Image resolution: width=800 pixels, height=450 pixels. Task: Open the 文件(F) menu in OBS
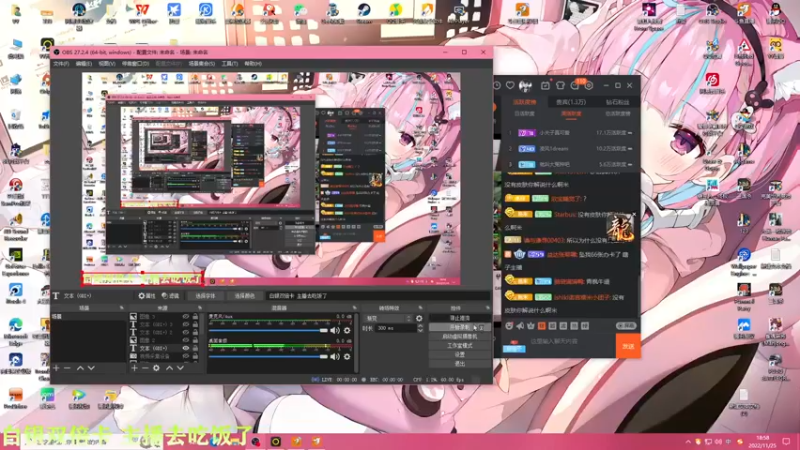[x=61, y=64]
